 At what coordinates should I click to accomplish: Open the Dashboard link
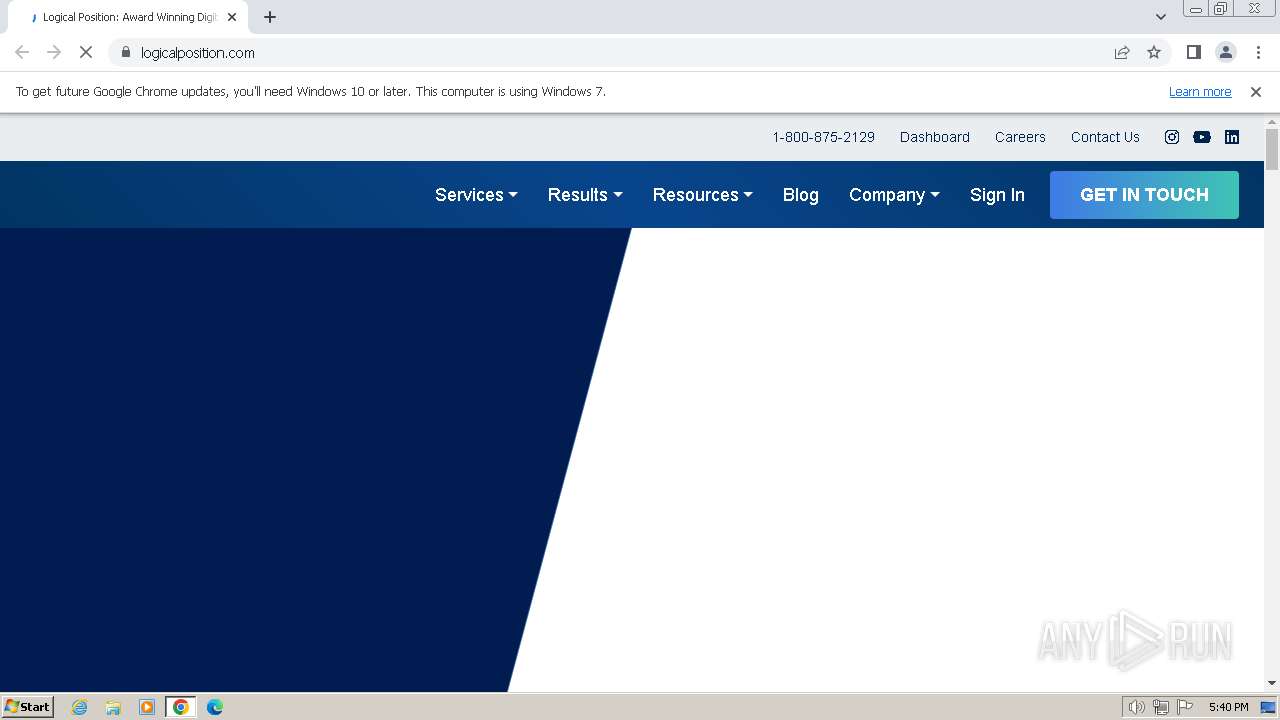coord(935,137)
